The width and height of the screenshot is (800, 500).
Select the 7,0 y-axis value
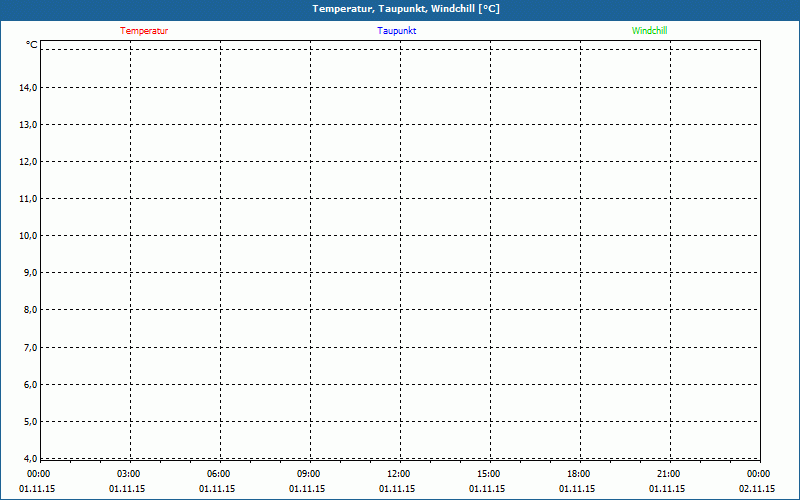pos(30,347)
